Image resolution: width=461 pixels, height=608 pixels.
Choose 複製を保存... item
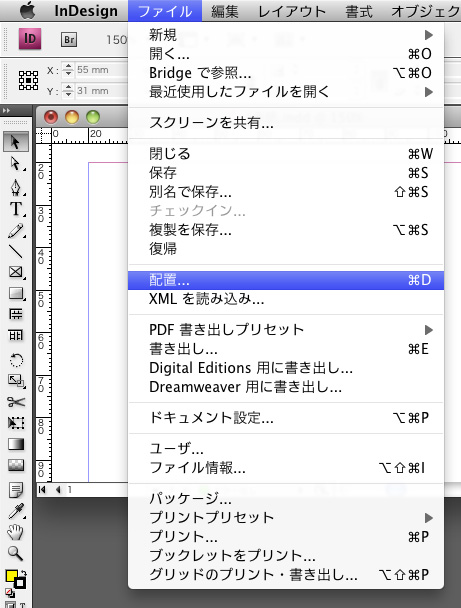pyautogui.click(x=286, y=230)
